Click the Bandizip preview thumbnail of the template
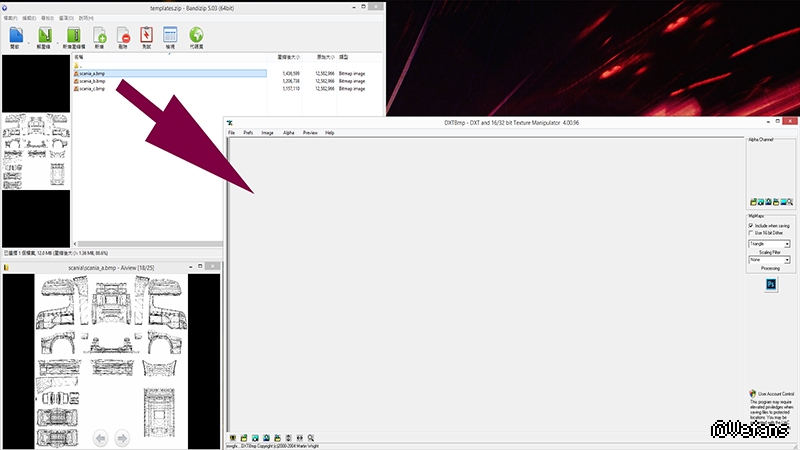Screen dimensions: 800x450 click(x=36, y=150)
